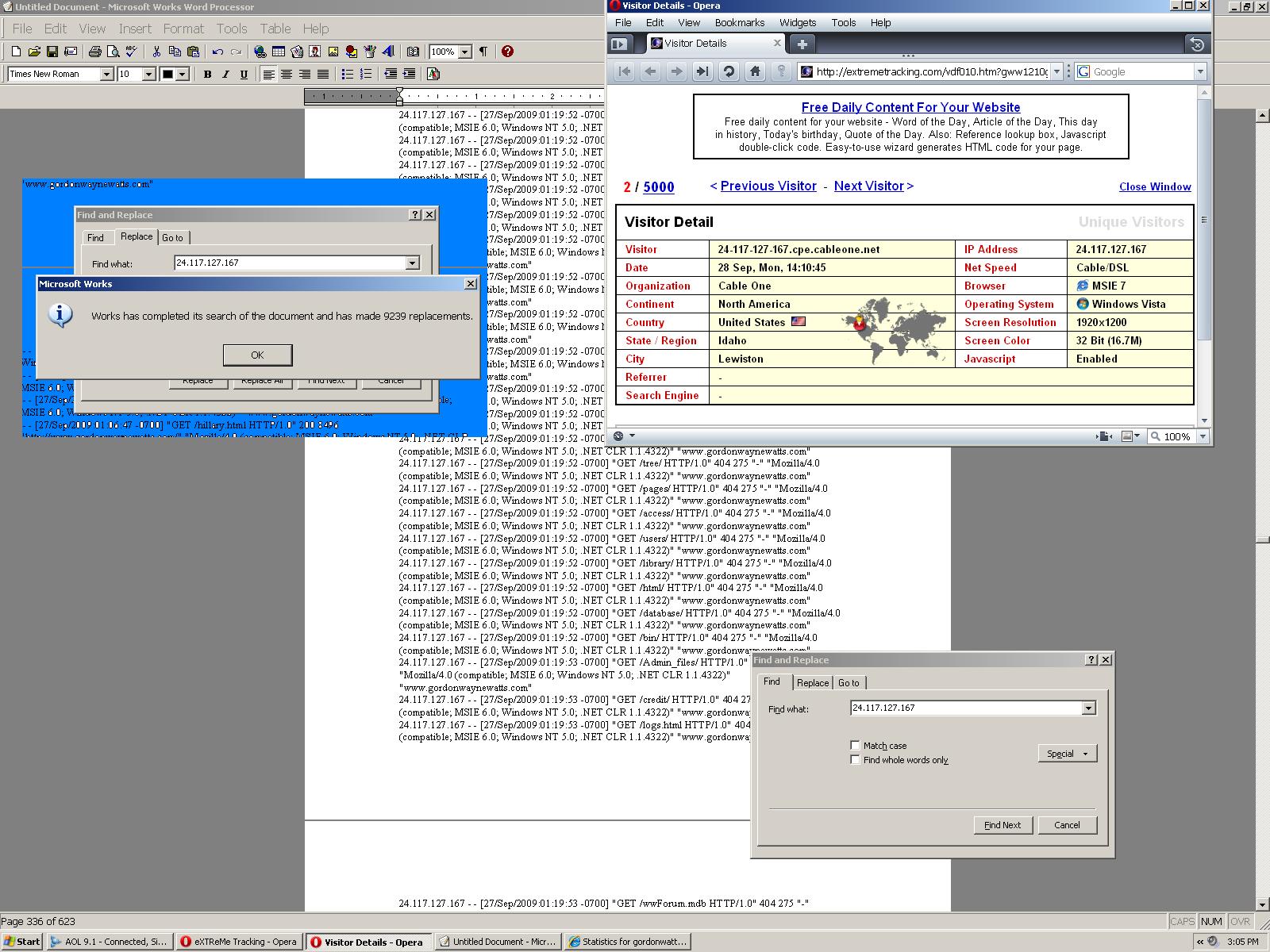Image resolution: width=1270 pixels, height=952 pixels.
Task: Open the Special dropdown in Find dialog
Action: 1068,754
